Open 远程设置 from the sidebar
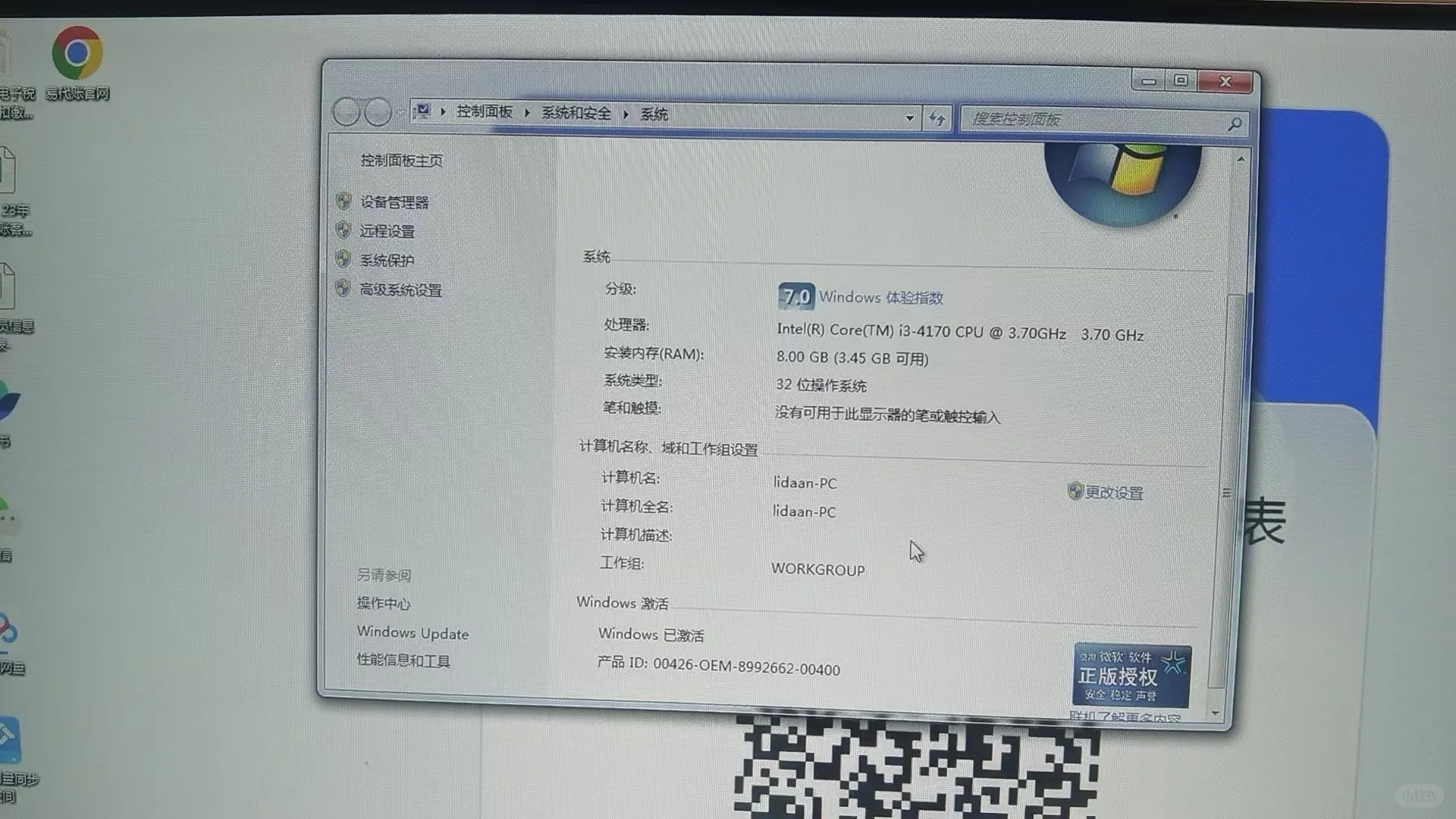The width and height of the screenshot is (1456, 819). point(388,231)
